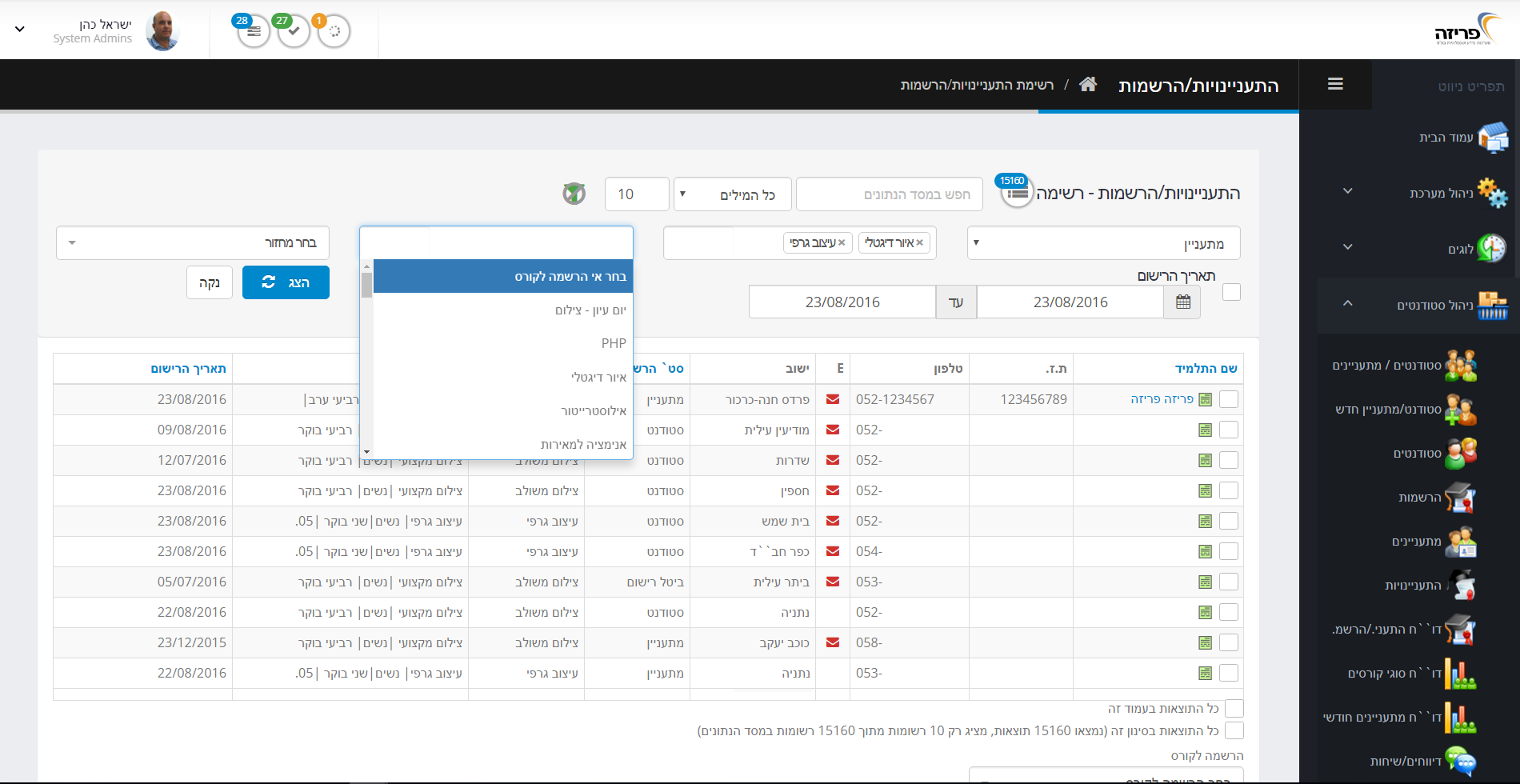Click the red mail icon in 052-1234567 row
Image resolution: width=1520 pixels, height=784 pixels.
pos(833,399)
